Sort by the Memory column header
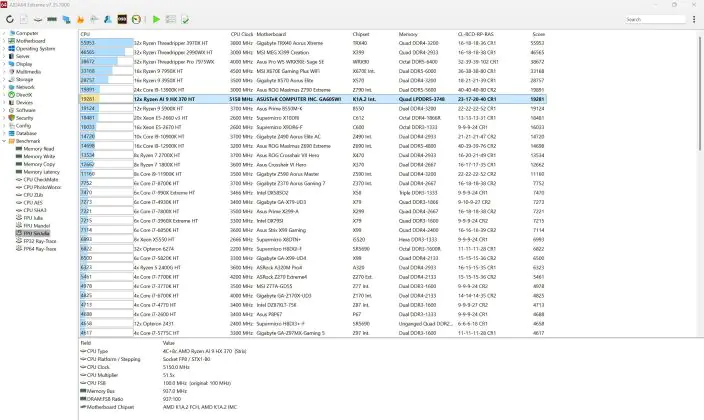704x420 pixels. [x=408, y=34]
